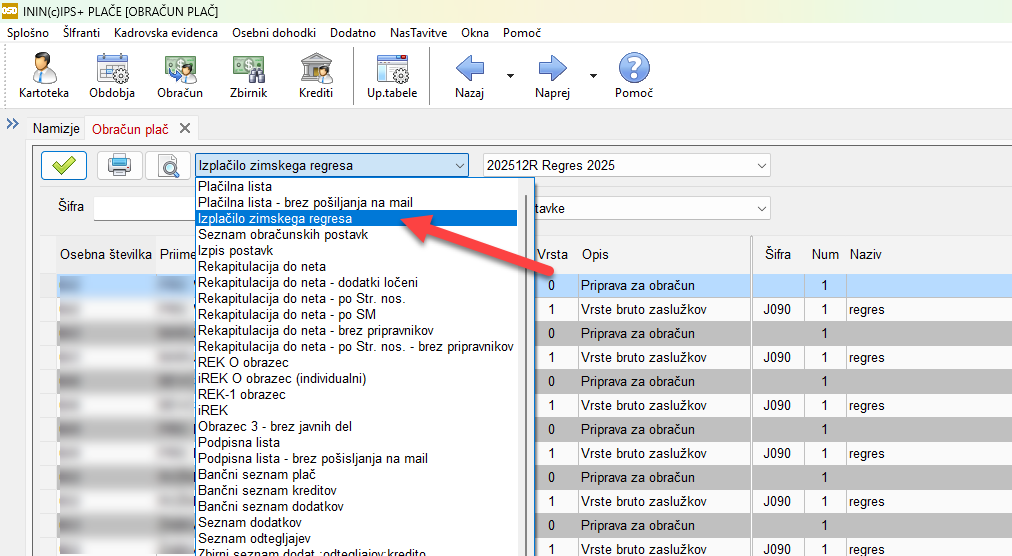The height and width of the screenshot is (556, 1012).
Task: Click the printer icon button
Action: pyautogui.click(x=119, y=165)
